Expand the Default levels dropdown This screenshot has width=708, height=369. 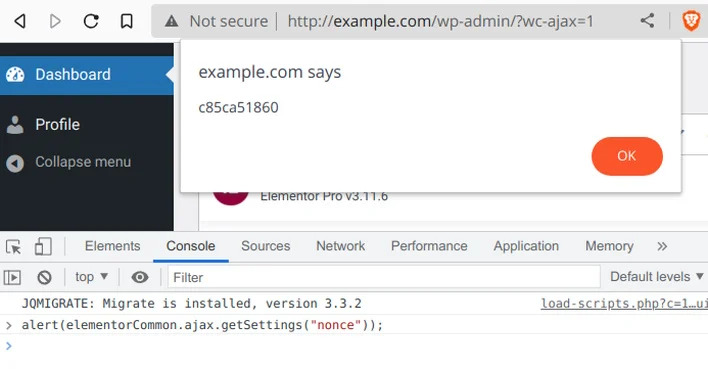tap(657, 276)
